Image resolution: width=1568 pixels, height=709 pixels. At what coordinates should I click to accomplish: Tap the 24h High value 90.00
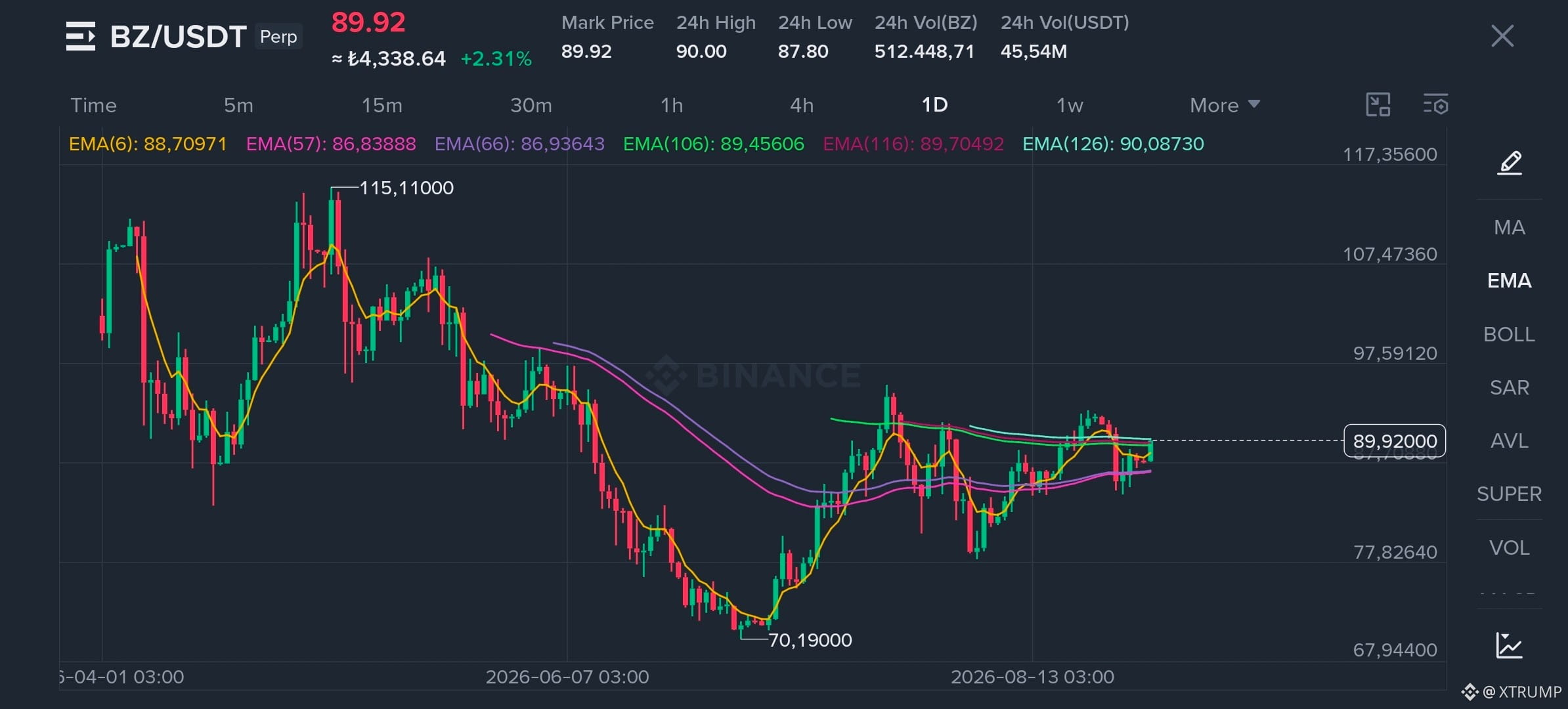pos(701,51)
